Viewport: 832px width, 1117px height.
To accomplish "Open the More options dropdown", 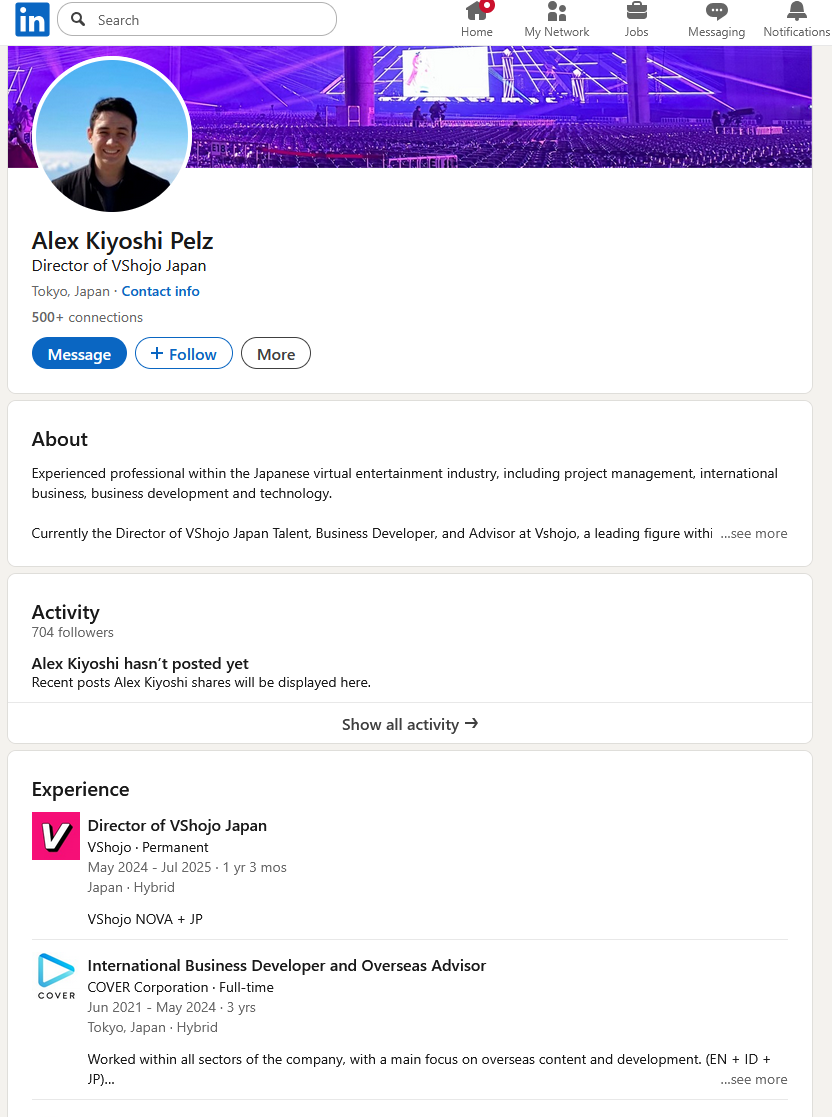I will (276, 354).
